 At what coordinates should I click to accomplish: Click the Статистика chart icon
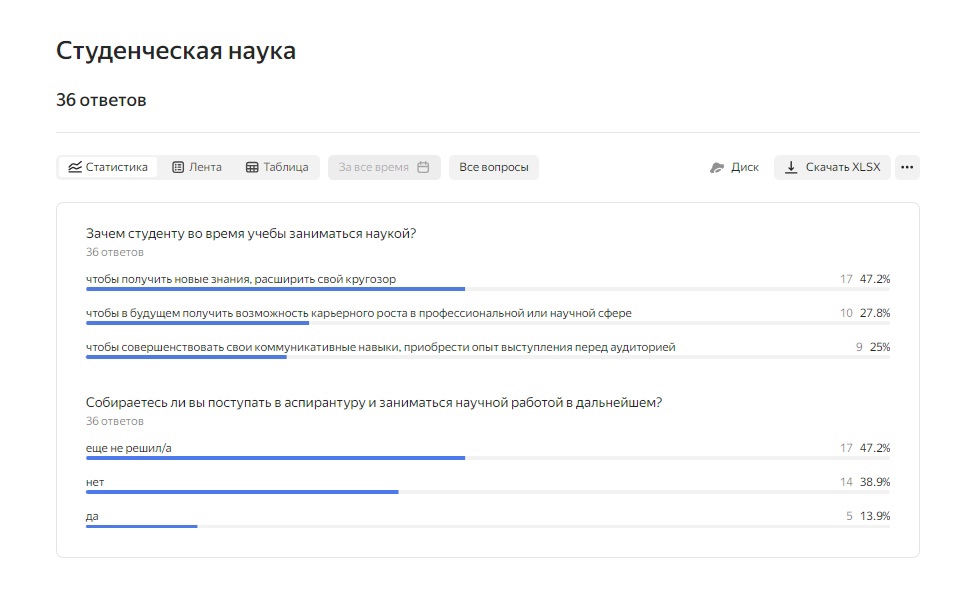[x=75, y=167]
